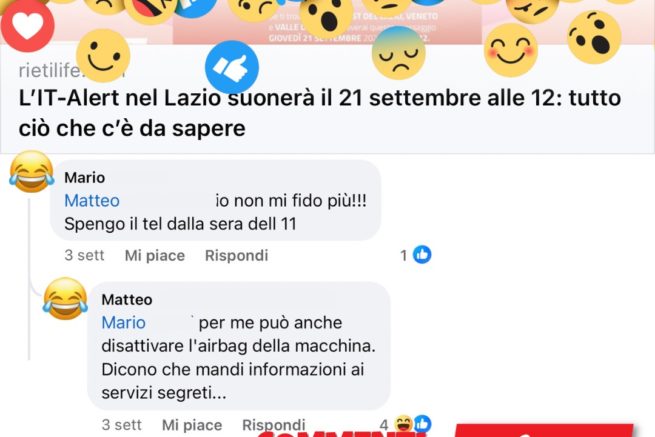The width and height of the screenshot is (655, 437).
Task: Click Mi piace under Matteo's reply
Action: point(192,425)
